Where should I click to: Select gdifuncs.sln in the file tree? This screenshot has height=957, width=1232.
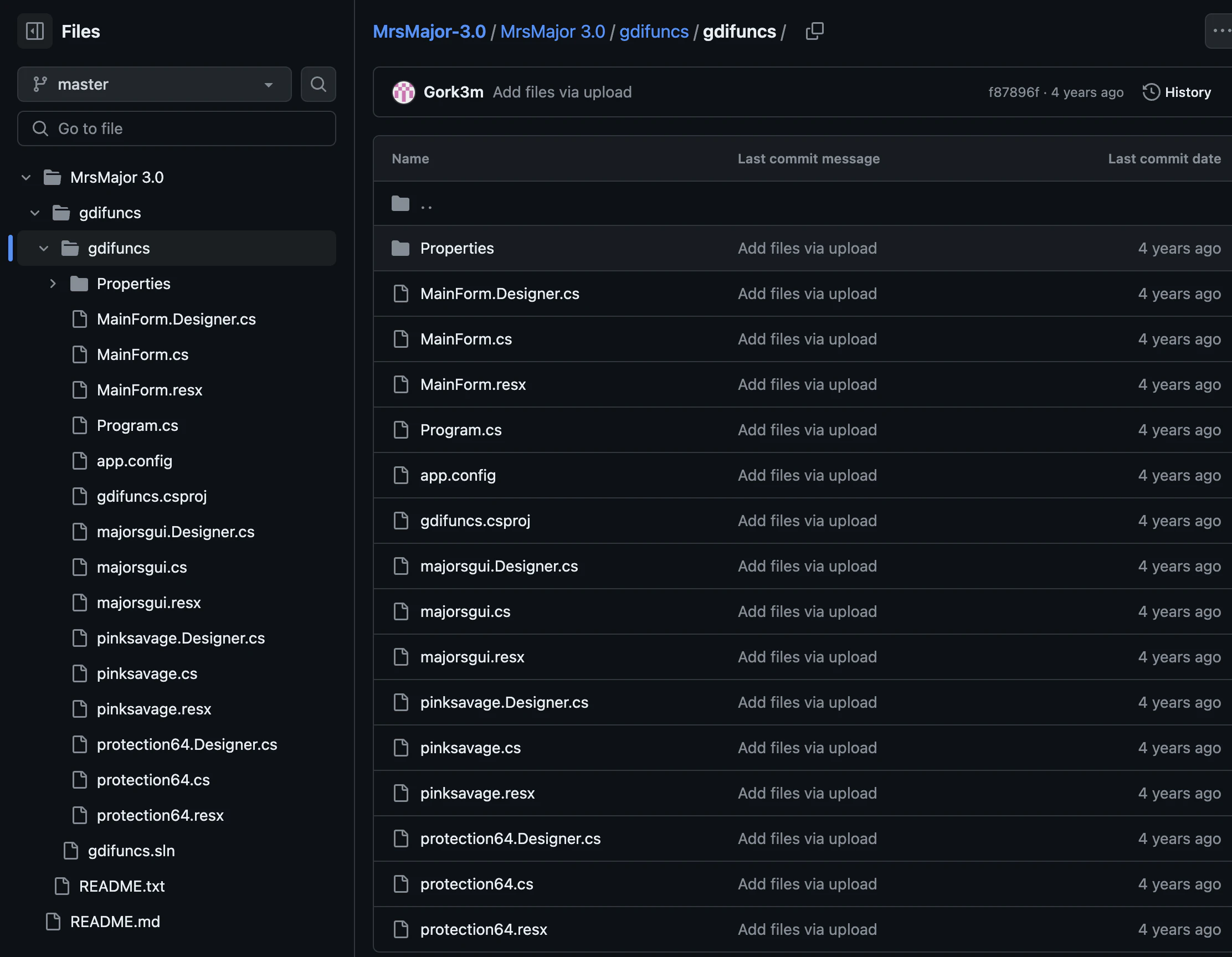131,851
